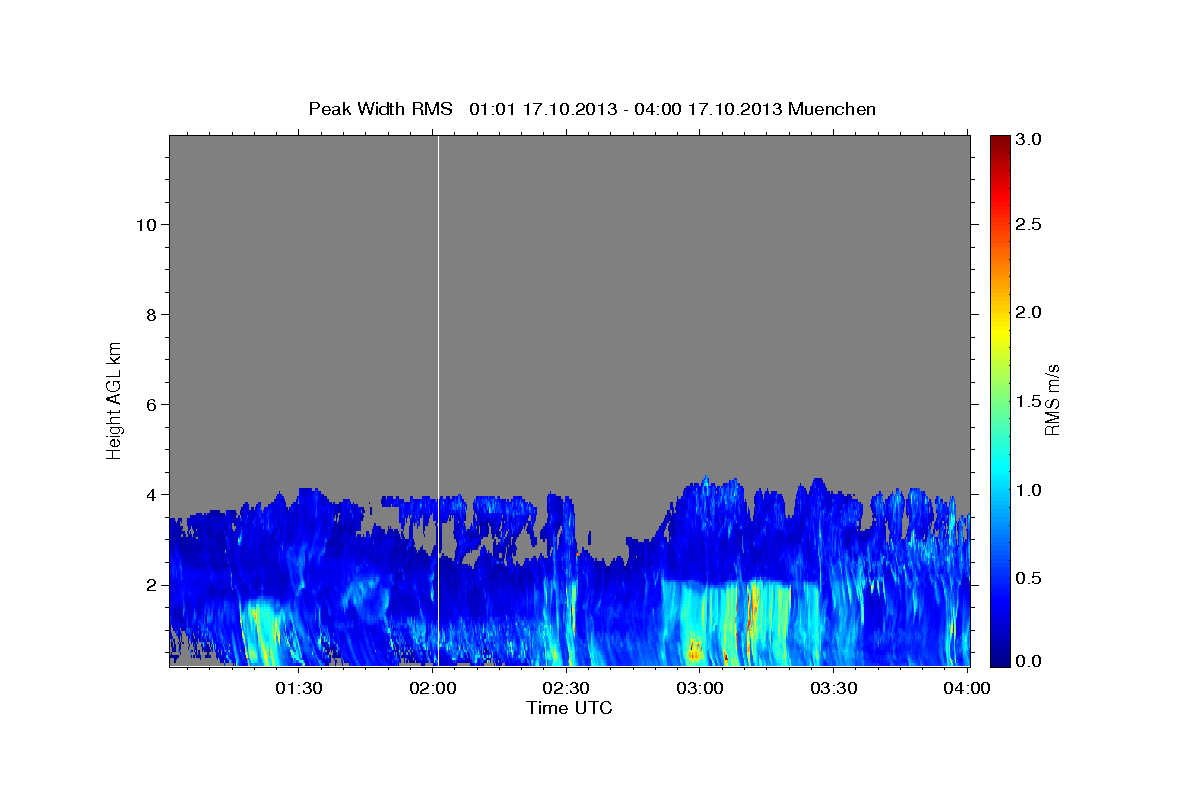
Task: Click the 'Height AGL km' axis label
Action: [x=115, y=399]
